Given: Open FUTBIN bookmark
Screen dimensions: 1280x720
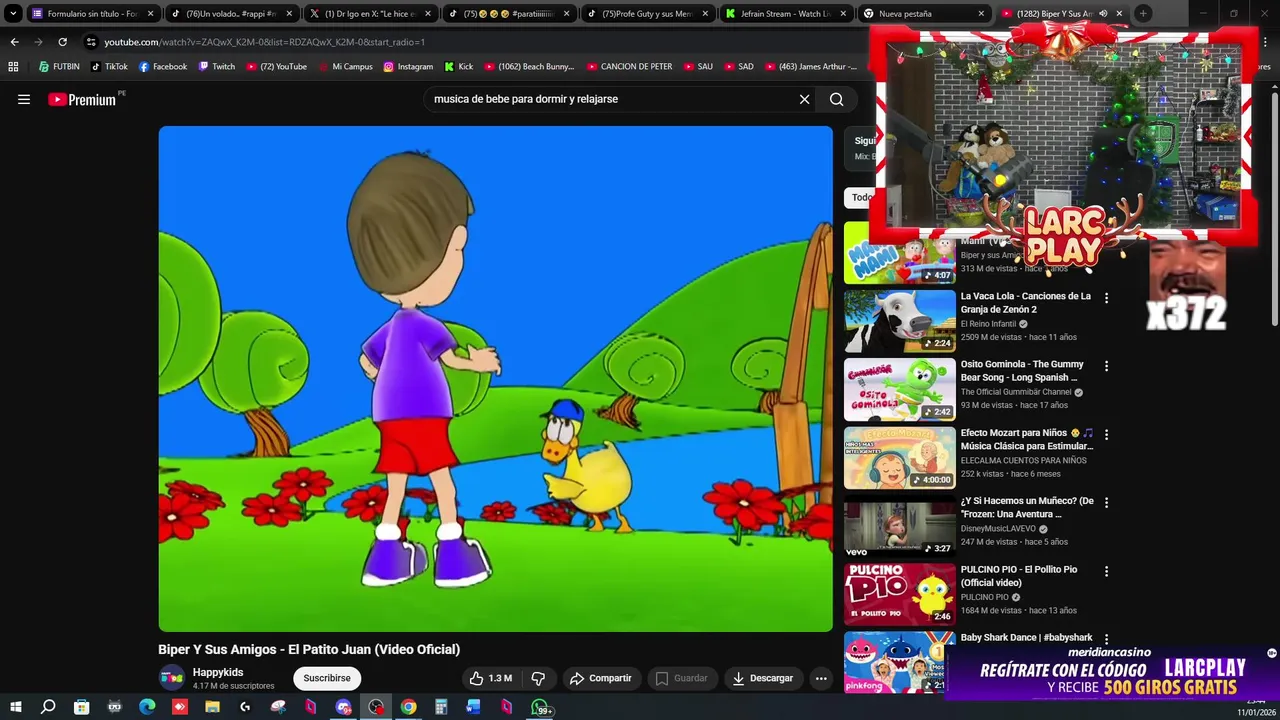Looking at the screenshot, I should [59, 67].
